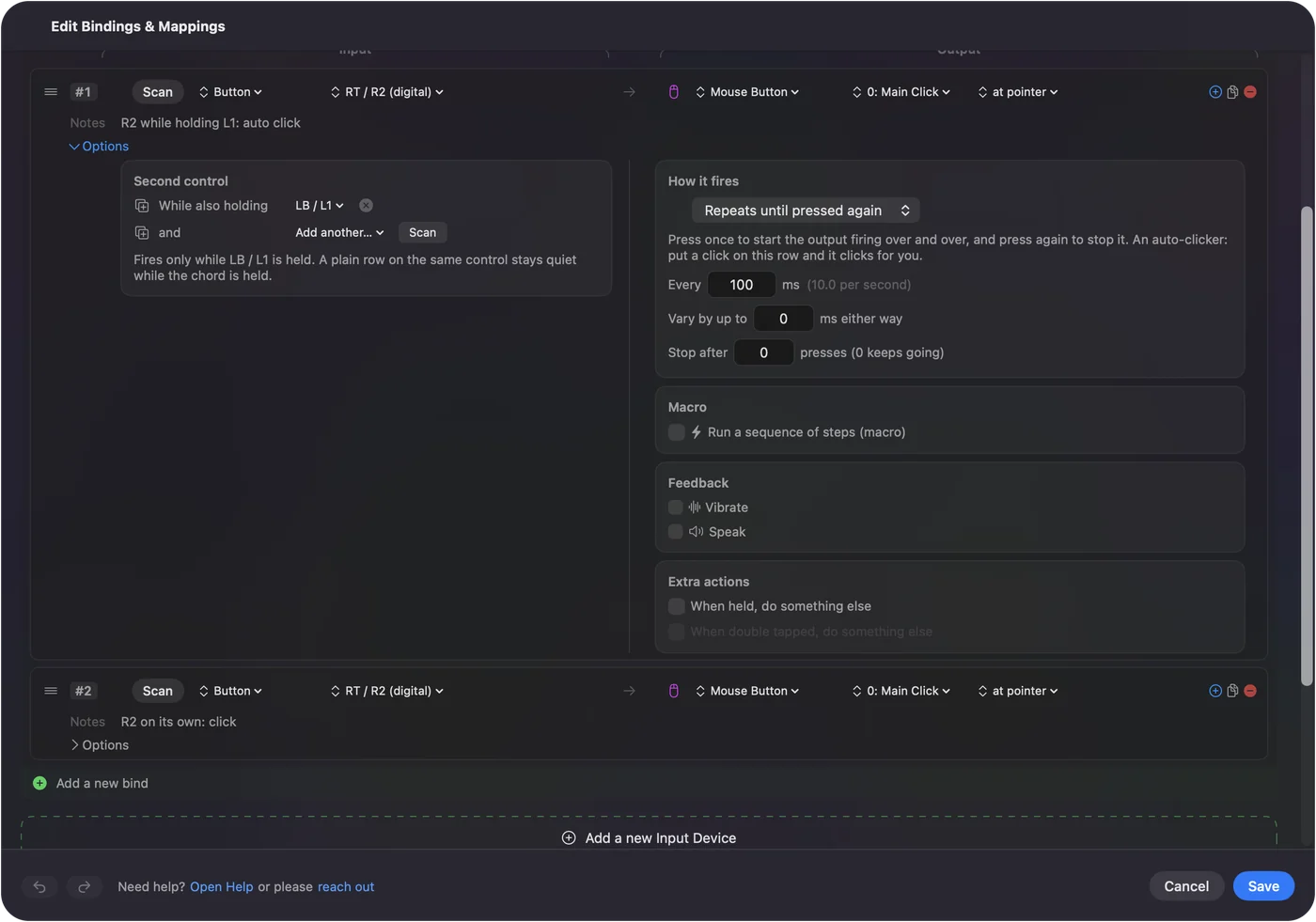
Task: Open RT / R2 (digital) dropdown in row #1
Action: [x=386, y=92]
